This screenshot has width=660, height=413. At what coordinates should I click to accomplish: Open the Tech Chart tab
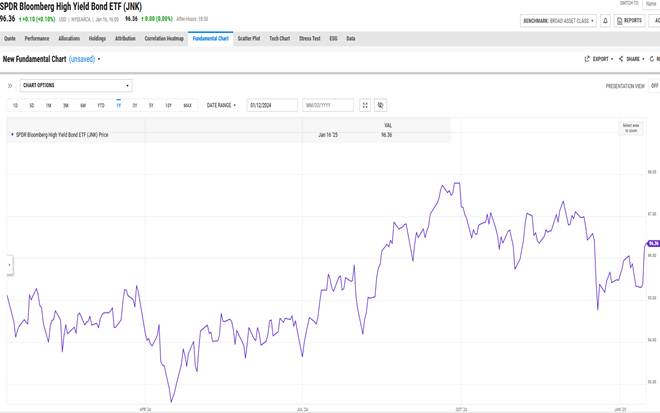coord(279,38)
